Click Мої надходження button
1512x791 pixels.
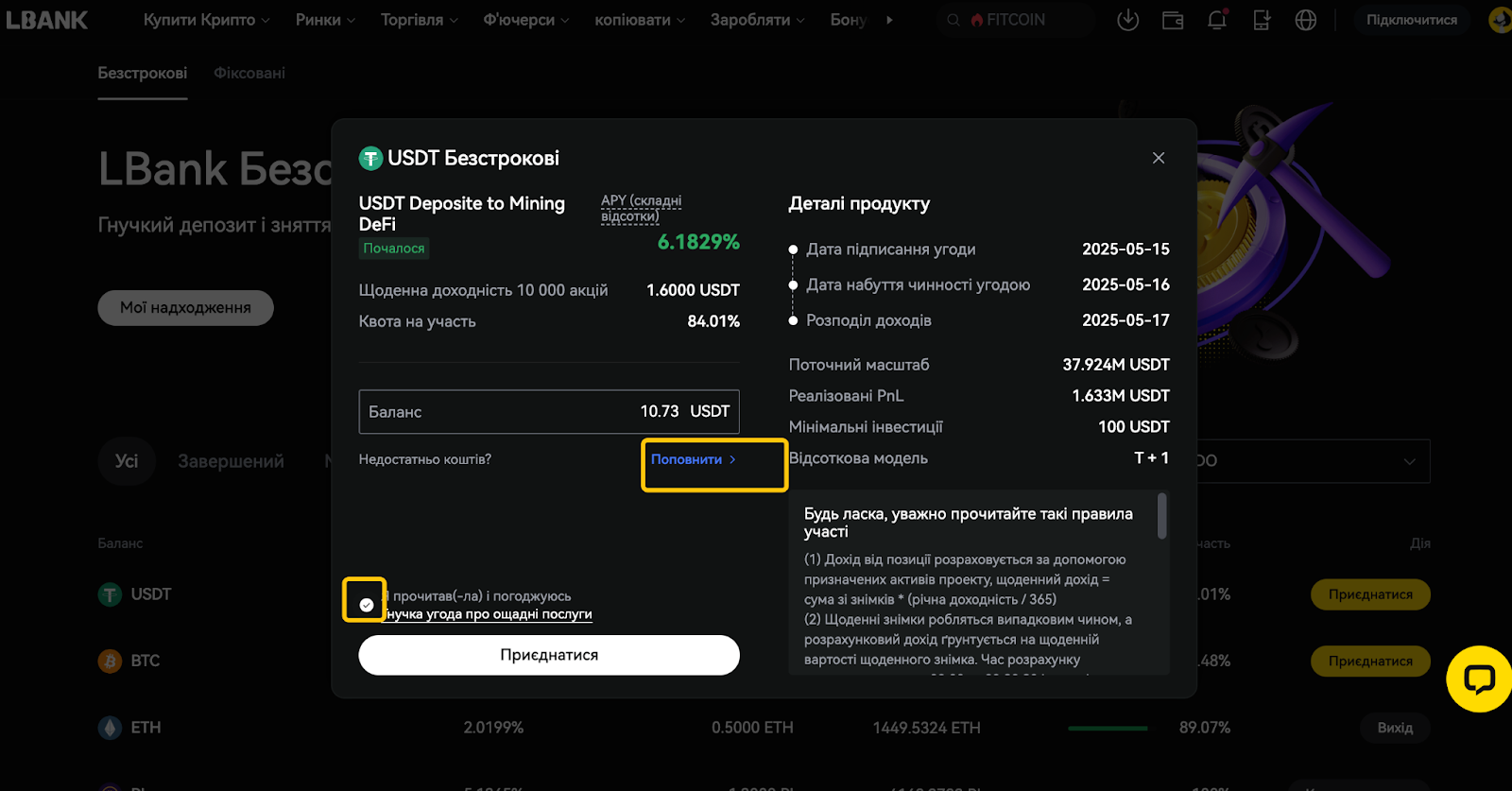tap(185, 308)
